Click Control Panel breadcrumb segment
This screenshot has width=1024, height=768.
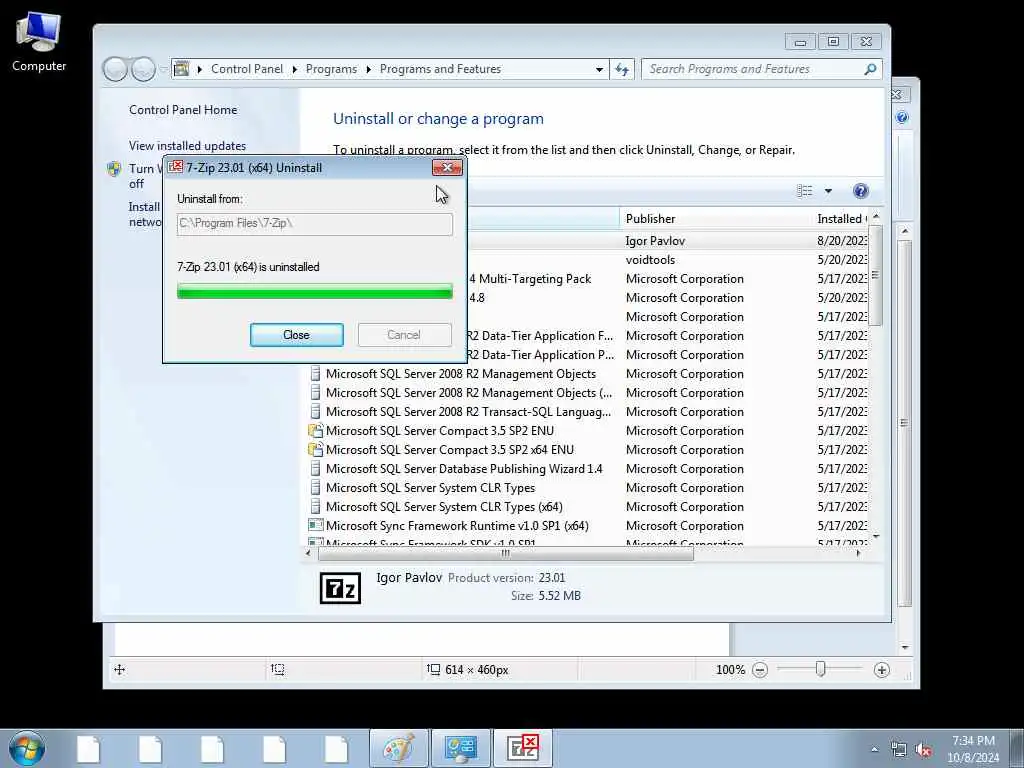point(247,69)
